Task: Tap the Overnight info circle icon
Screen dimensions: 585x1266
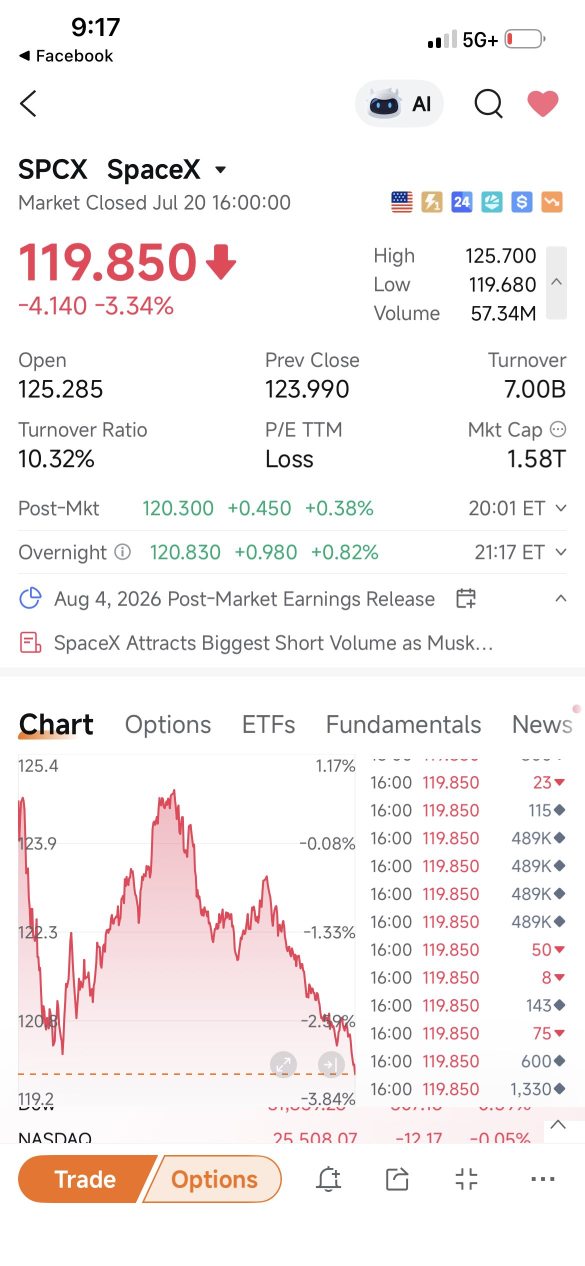Action: (x=122, y=552)
